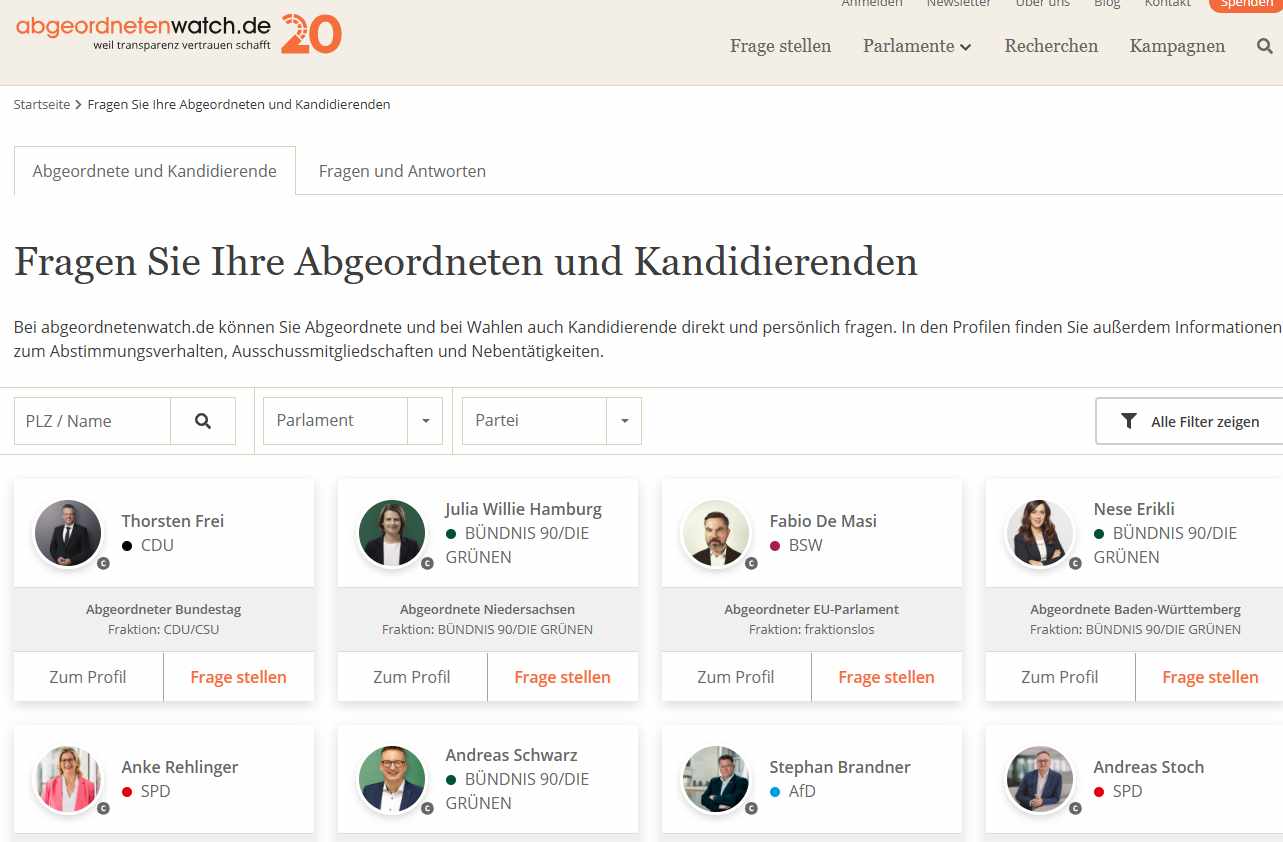This screenshot has height=842, width=1283.
Task: Open Zum Profil for Fabio De Masi
Action: coord(735,677)
